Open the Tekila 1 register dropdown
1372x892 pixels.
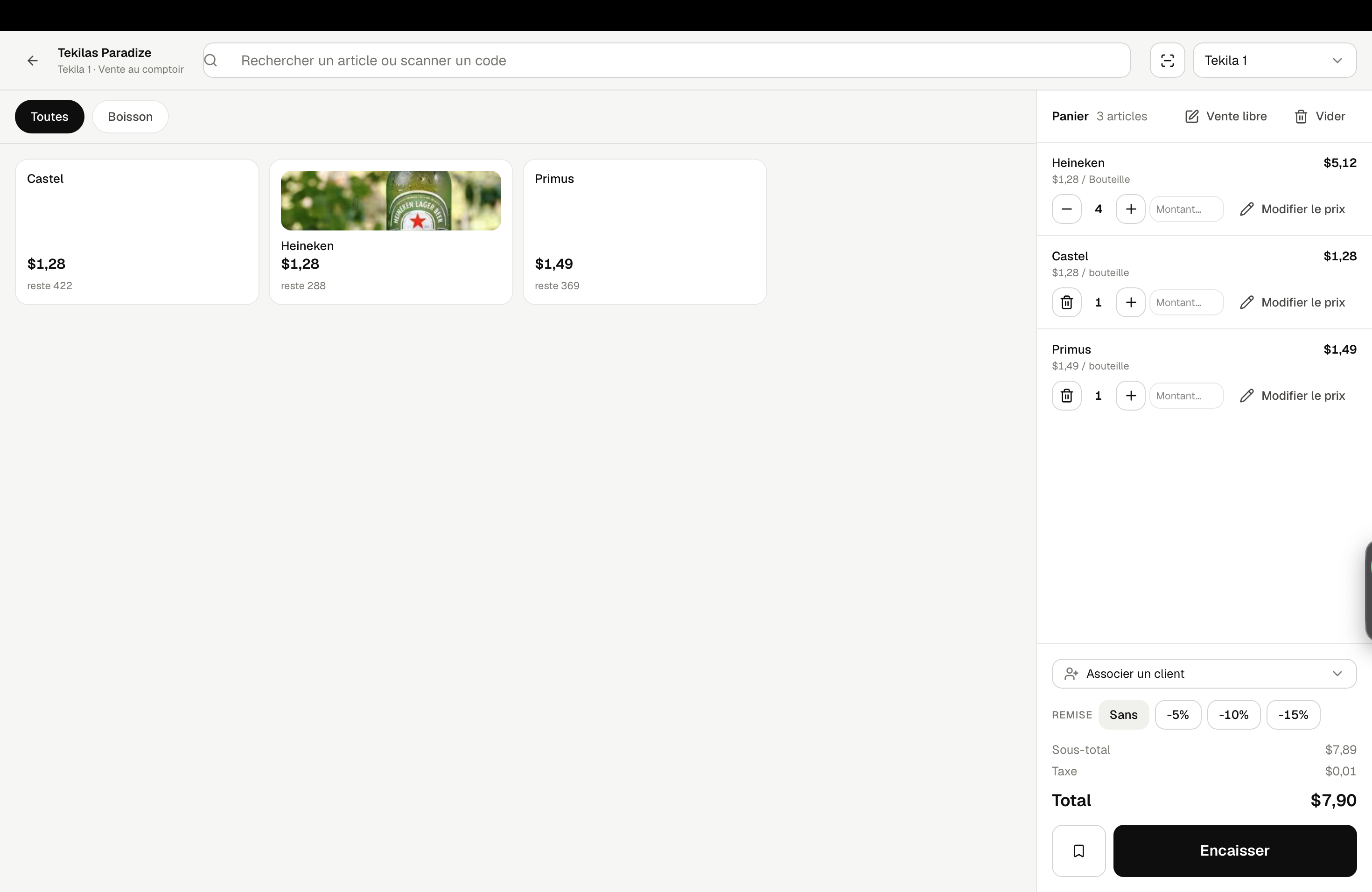coord(1274,61)
